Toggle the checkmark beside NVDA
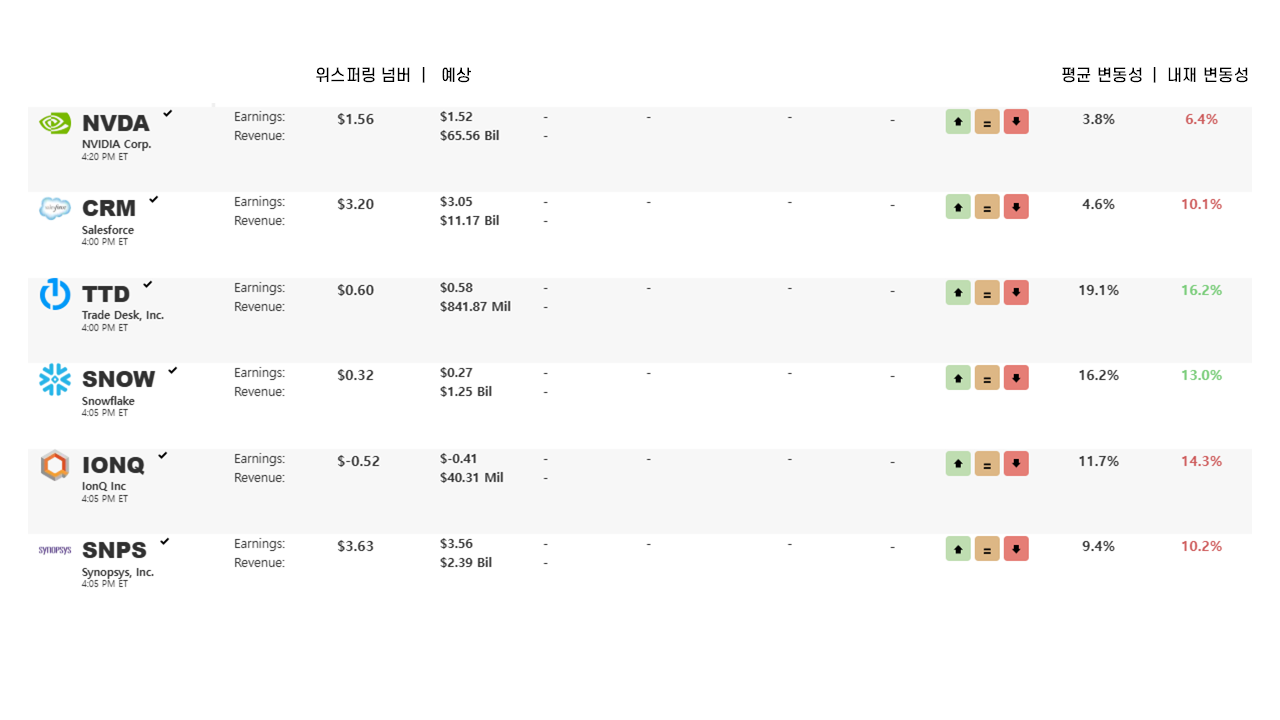 (x=168, y=114)
